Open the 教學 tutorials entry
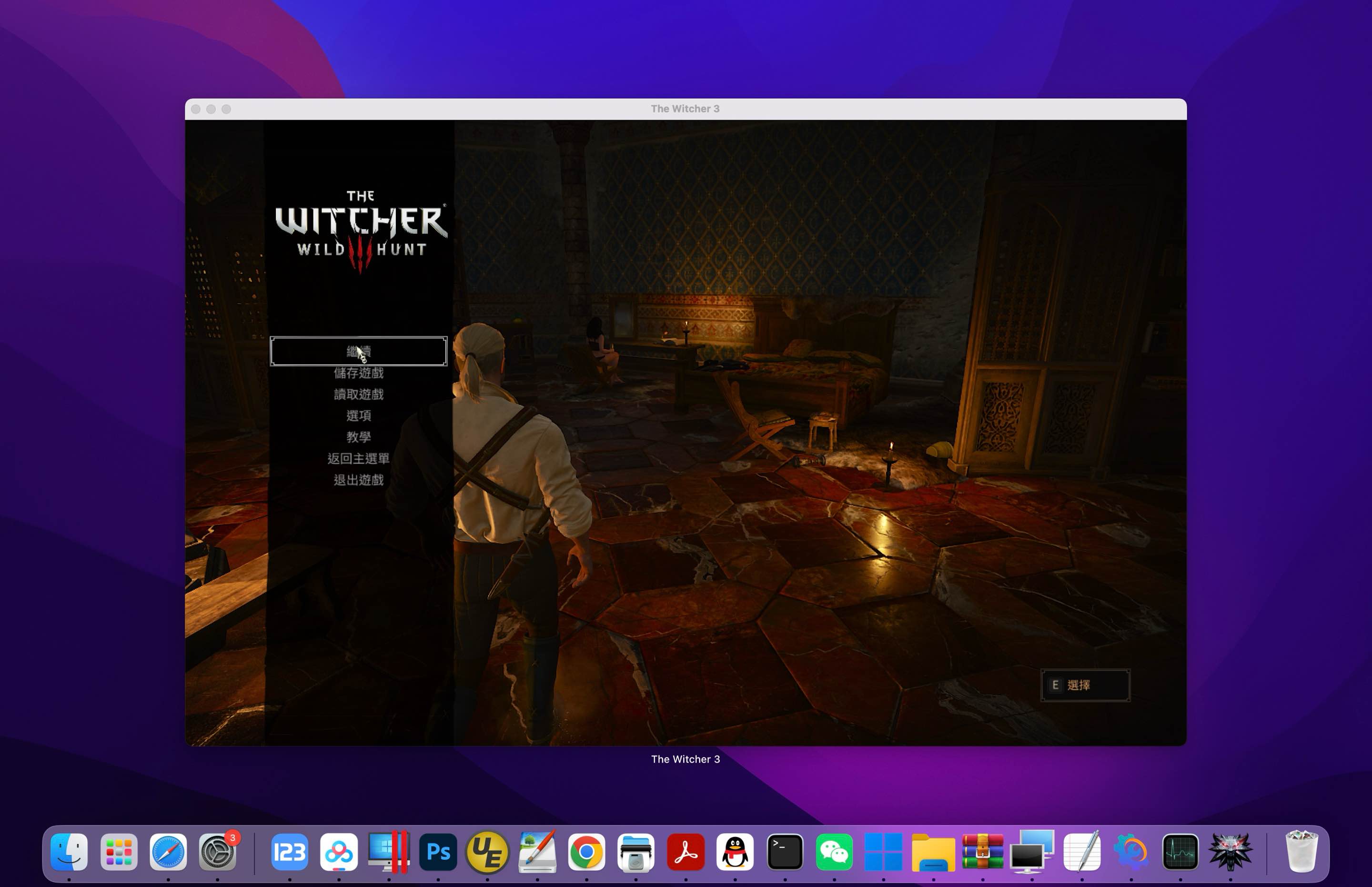 [x=358, y=437]
